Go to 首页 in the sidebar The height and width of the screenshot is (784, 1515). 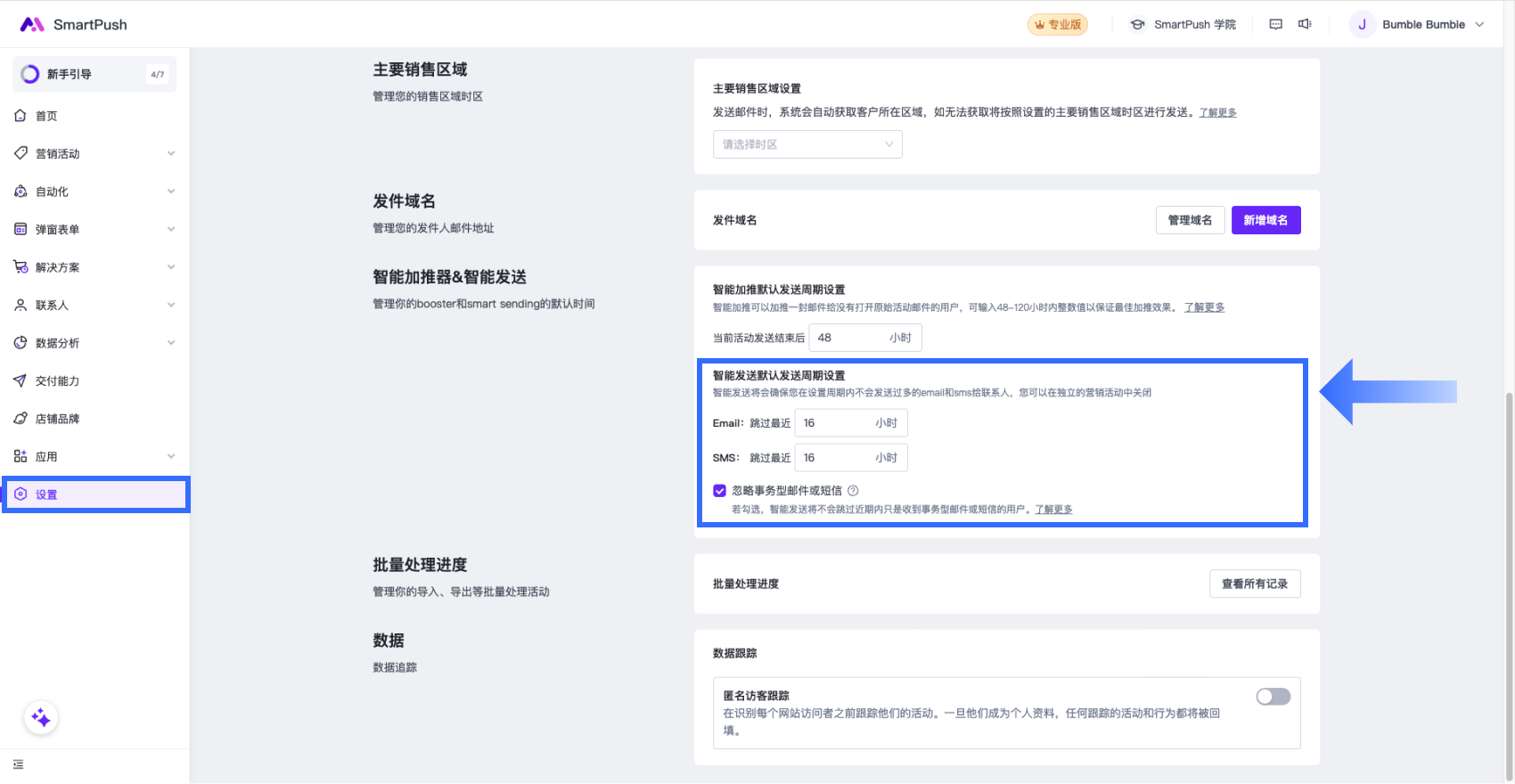[46, 116]
